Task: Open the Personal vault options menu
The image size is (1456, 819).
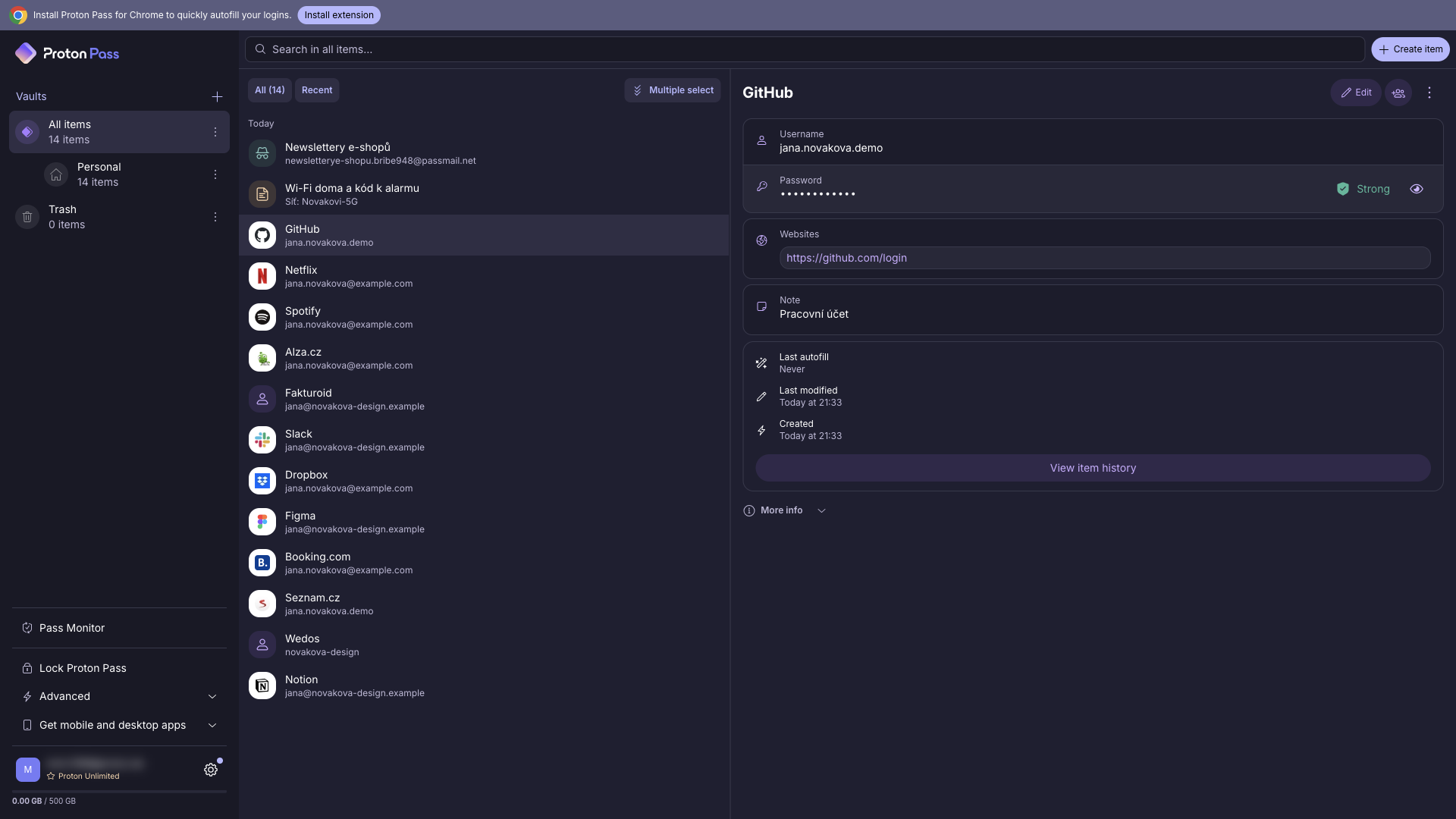Action: 215,174
